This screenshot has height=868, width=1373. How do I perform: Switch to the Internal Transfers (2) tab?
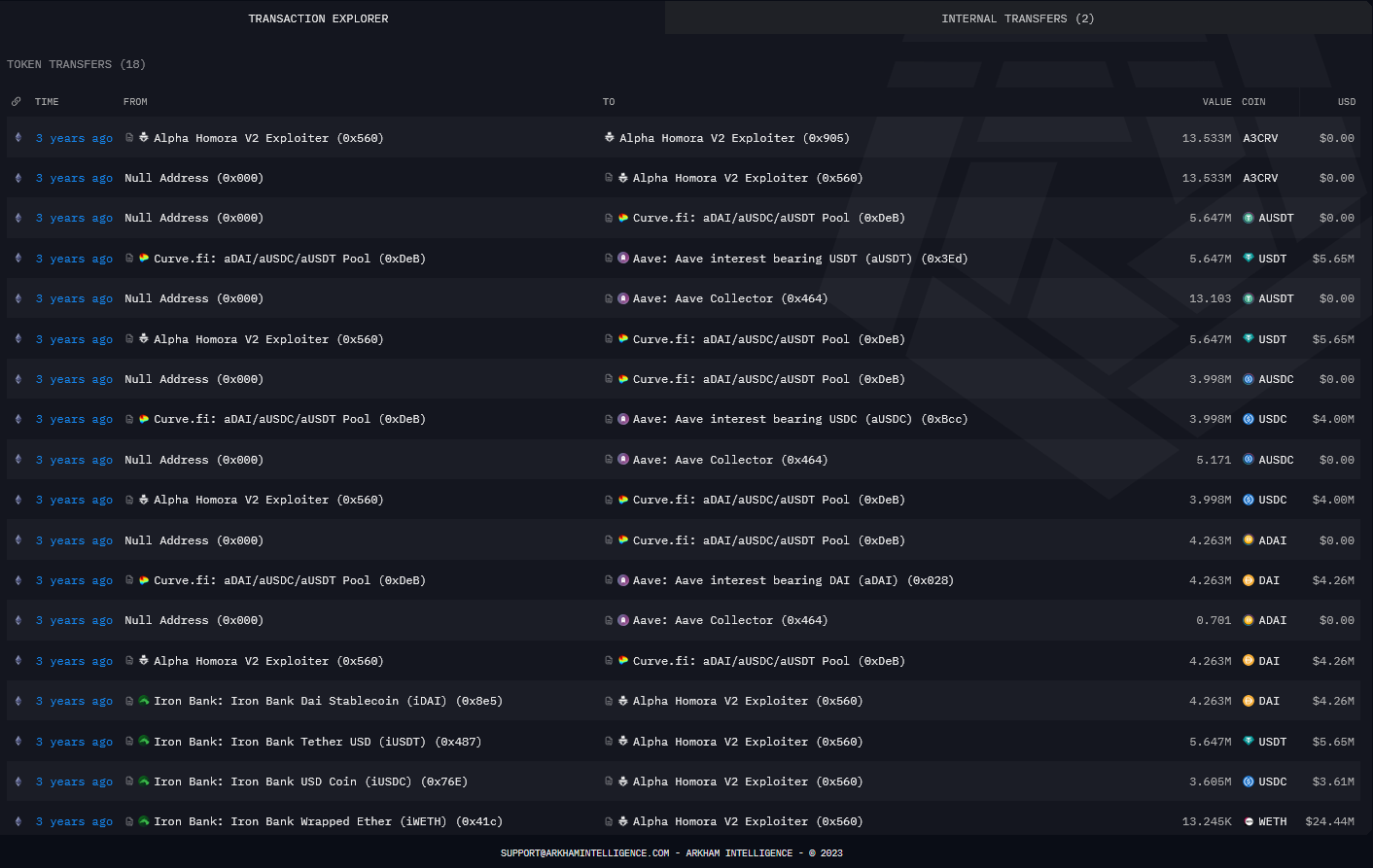pos(1017,18)
